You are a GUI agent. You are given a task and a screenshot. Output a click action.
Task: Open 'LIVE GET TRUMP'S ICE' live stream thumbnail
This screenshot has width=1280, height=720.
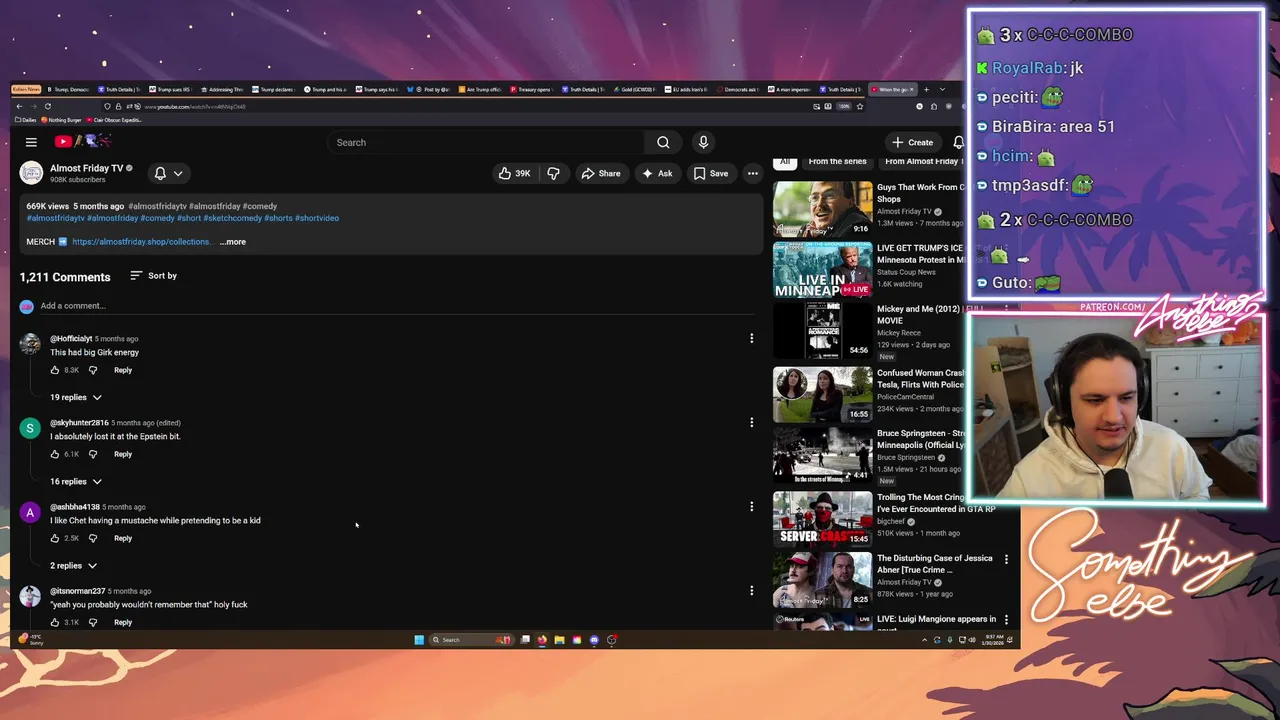coord(822,270)
